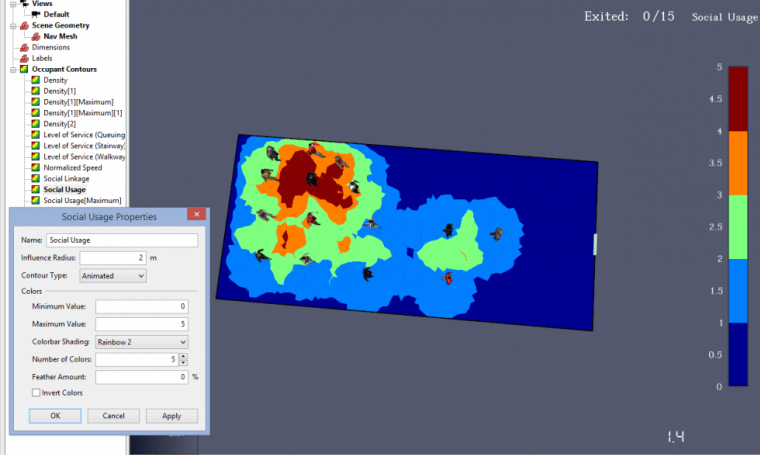Click the Dimensions icon in the tree
The image size is (760, 458).
point(24,47)
